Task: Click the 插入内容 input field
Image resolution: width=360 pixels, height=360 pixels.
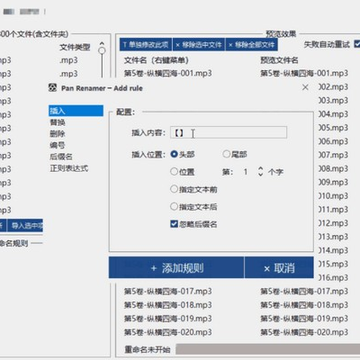Action: click(228, 133)
